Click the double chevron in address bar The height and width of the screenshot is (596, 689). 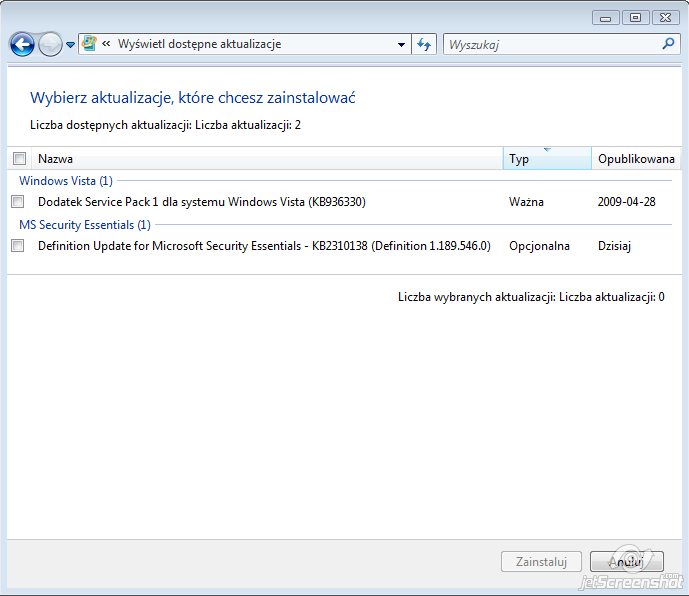coord(106,44)
